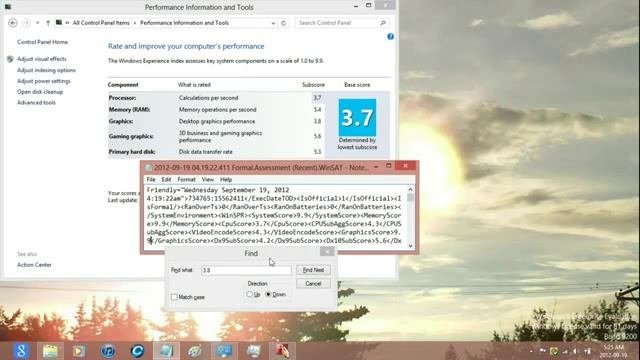Close the Find dialog with X
Viewport: 640px width, 360px height.
click(327, 252)
